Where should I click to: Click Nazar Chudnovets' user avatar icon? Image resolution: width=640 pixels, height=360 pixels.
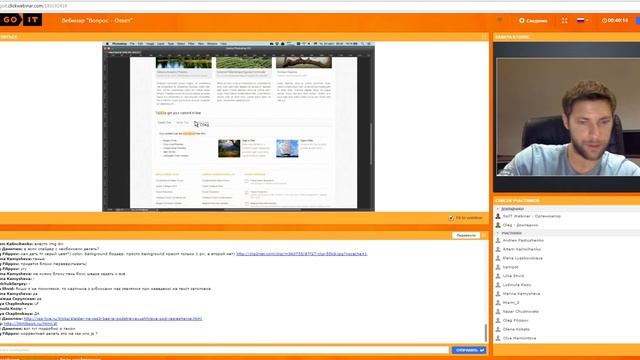498,312
